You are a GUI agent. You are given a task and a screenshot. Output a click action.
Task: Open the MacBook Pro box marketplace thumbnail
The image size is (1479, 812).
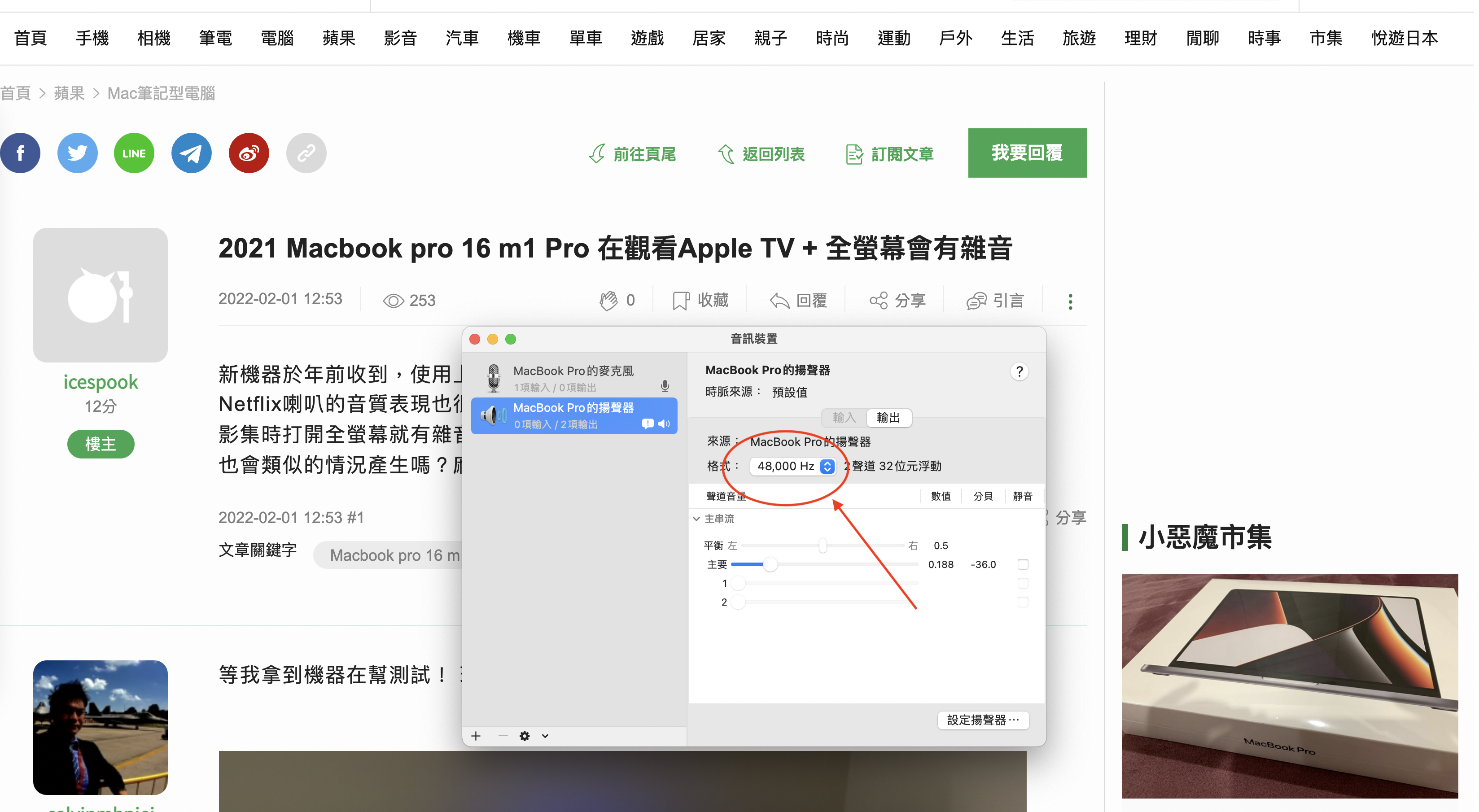point(1290,686)
